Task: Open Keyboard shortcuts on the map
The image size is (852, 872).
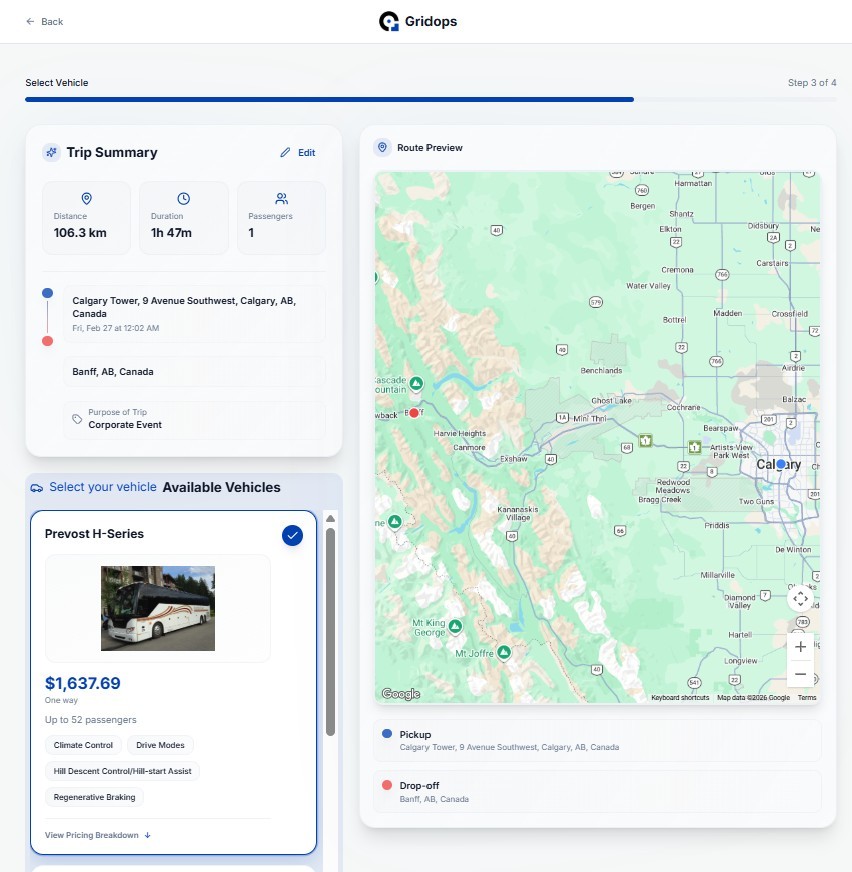Action: (680, 697)
